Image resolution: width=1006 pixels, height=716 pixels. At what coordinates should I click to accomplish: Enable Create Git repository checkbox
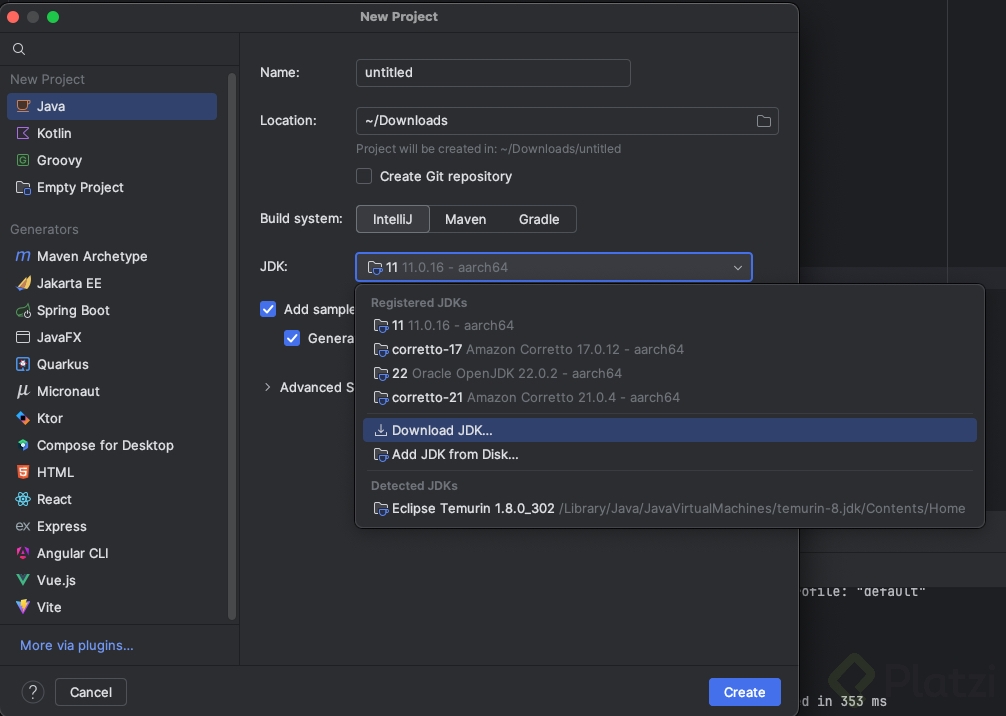coord(364,176)
